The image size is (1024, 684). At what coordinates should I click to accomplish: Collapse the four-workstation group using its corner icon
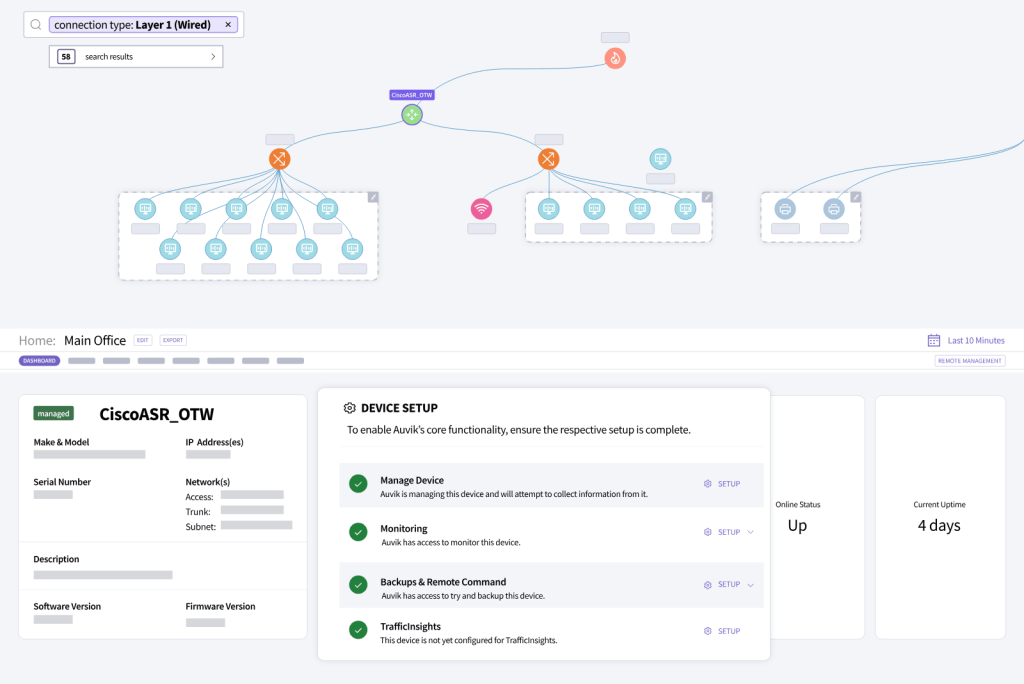(x=707, y=197)
